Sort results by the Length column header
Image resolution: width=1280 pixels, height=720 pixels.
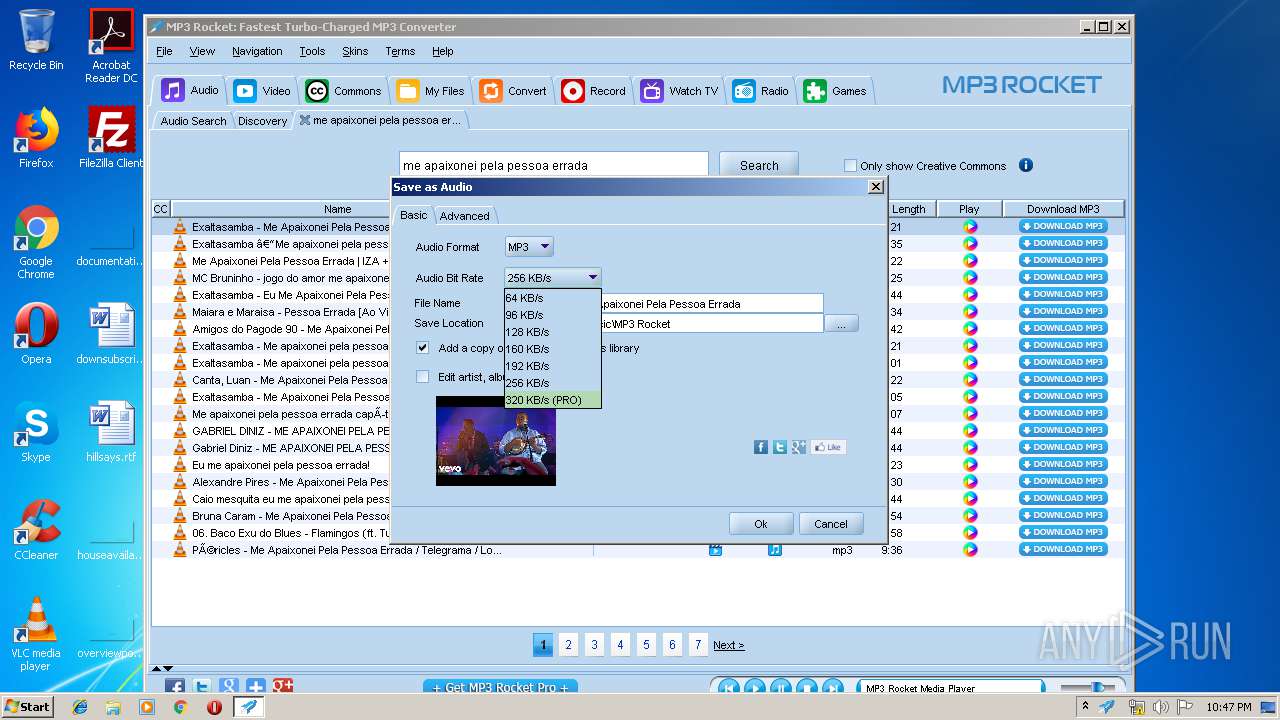click(x=908, y=209)
